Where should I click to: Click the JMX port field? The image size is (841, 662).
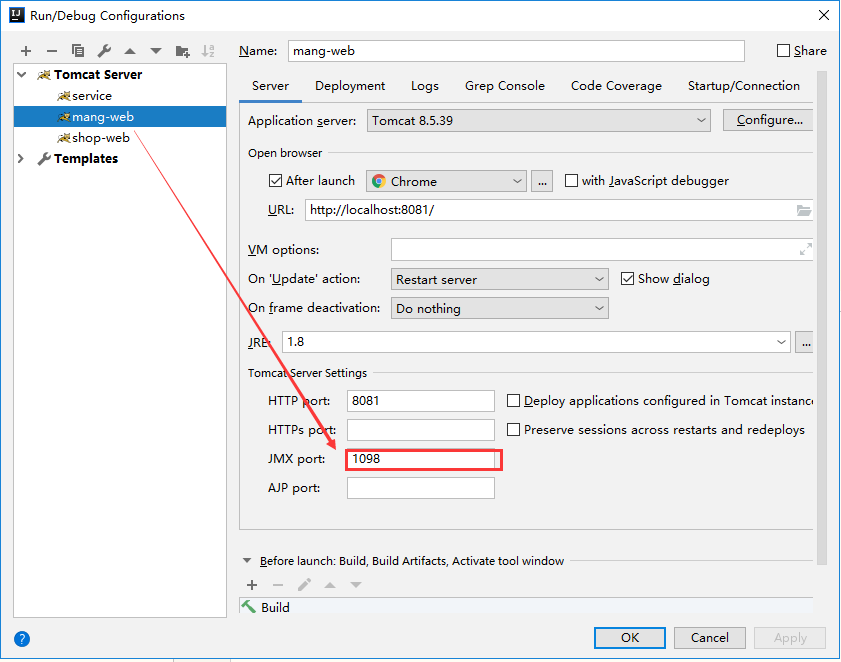point(420,459)
